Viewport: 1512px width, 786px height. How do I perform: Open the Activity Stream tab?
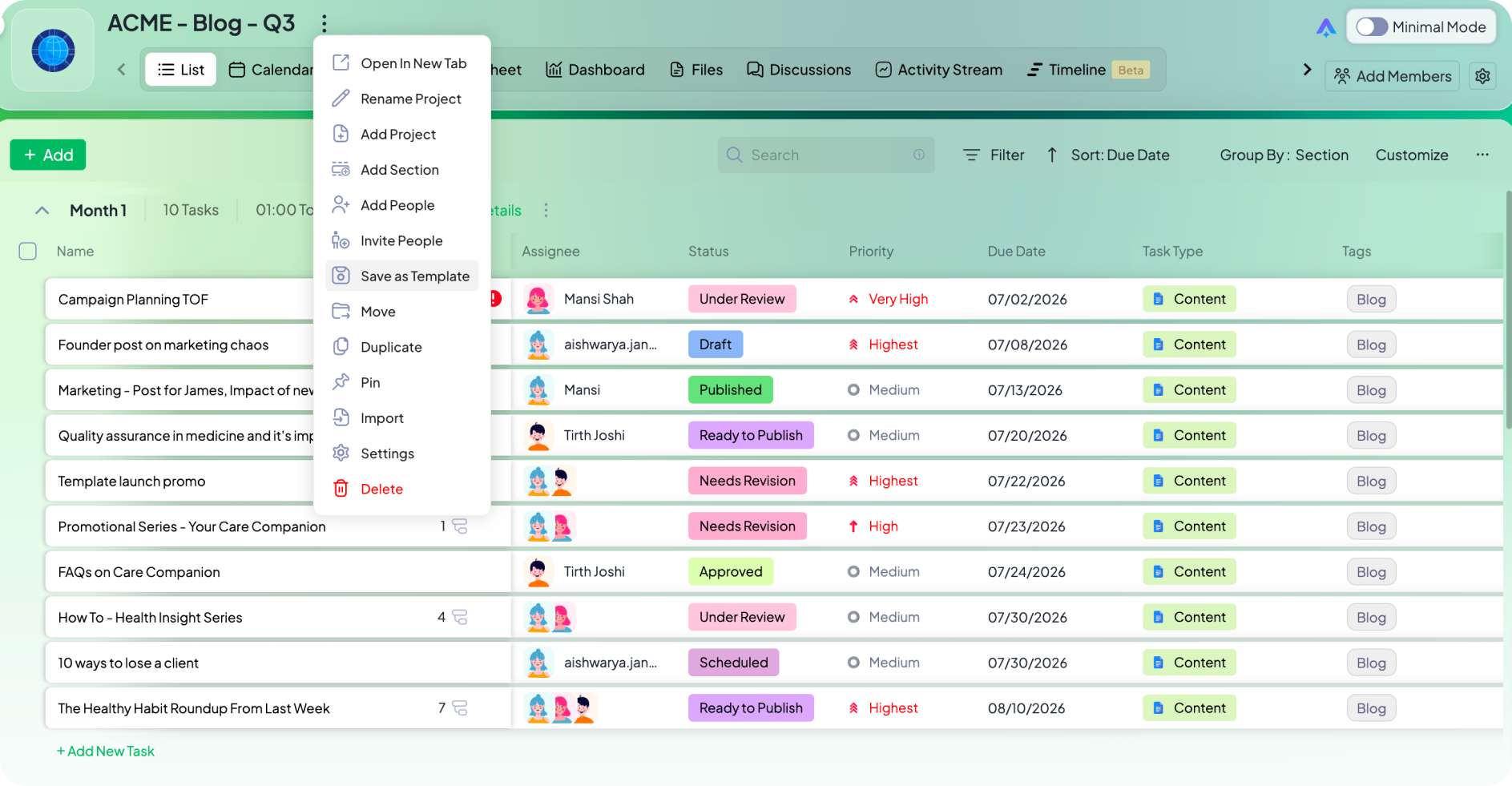(939, 70)
